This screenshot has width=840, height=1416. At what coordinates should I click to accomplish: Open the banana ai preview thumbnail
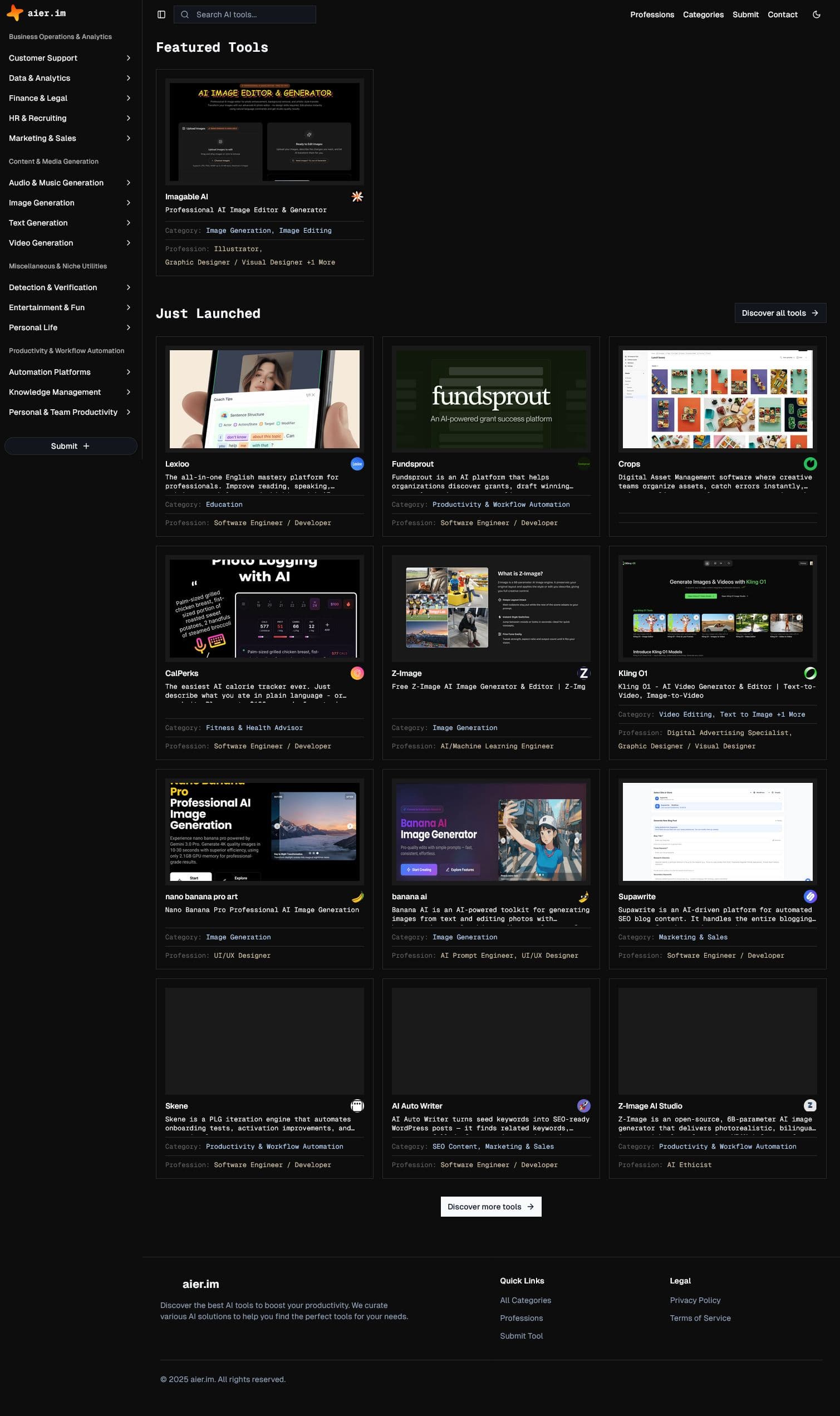pos(491,832)
